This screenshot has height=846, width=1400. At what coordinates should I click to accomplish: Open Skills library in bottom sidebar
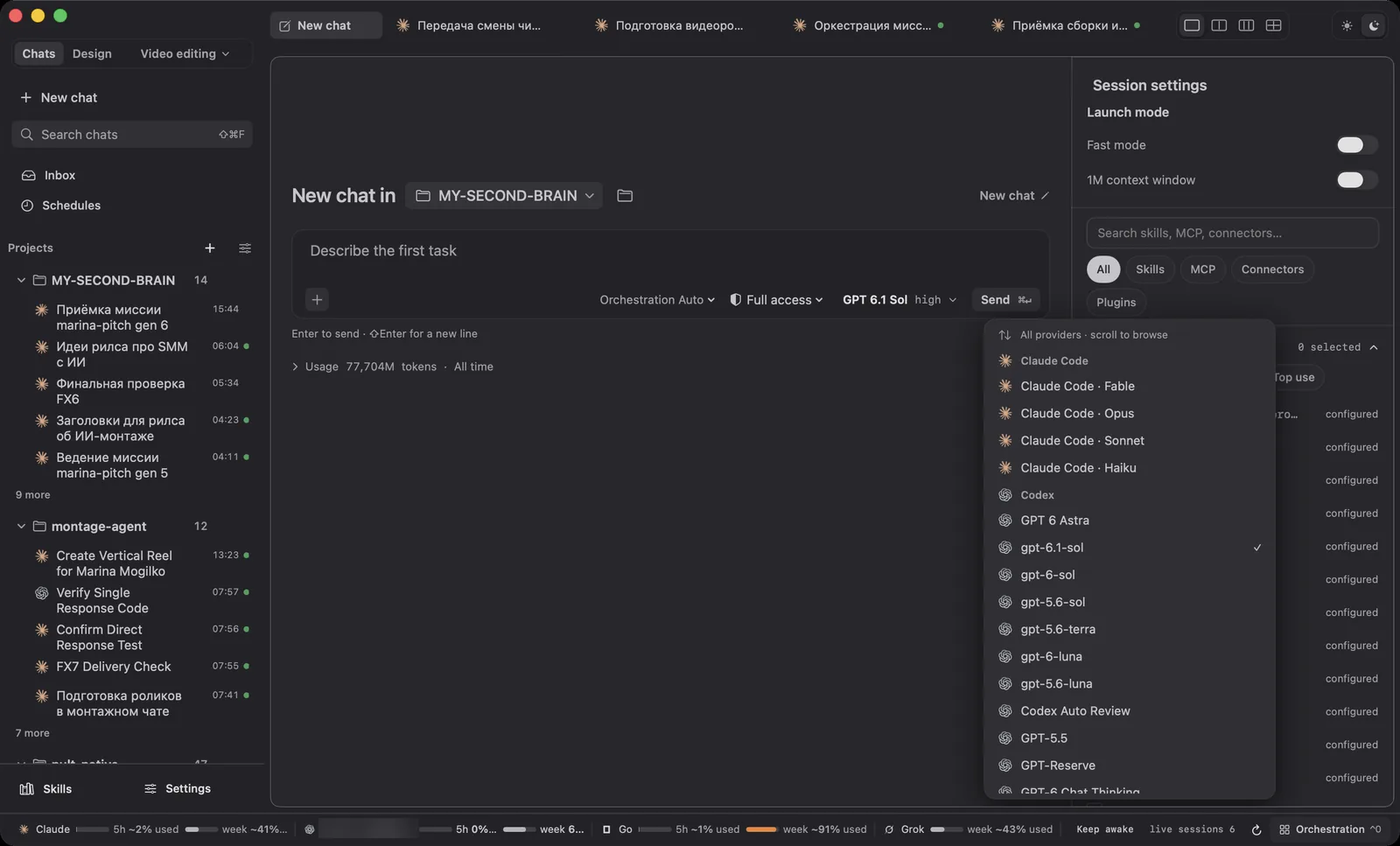click(x=46, y=789)
